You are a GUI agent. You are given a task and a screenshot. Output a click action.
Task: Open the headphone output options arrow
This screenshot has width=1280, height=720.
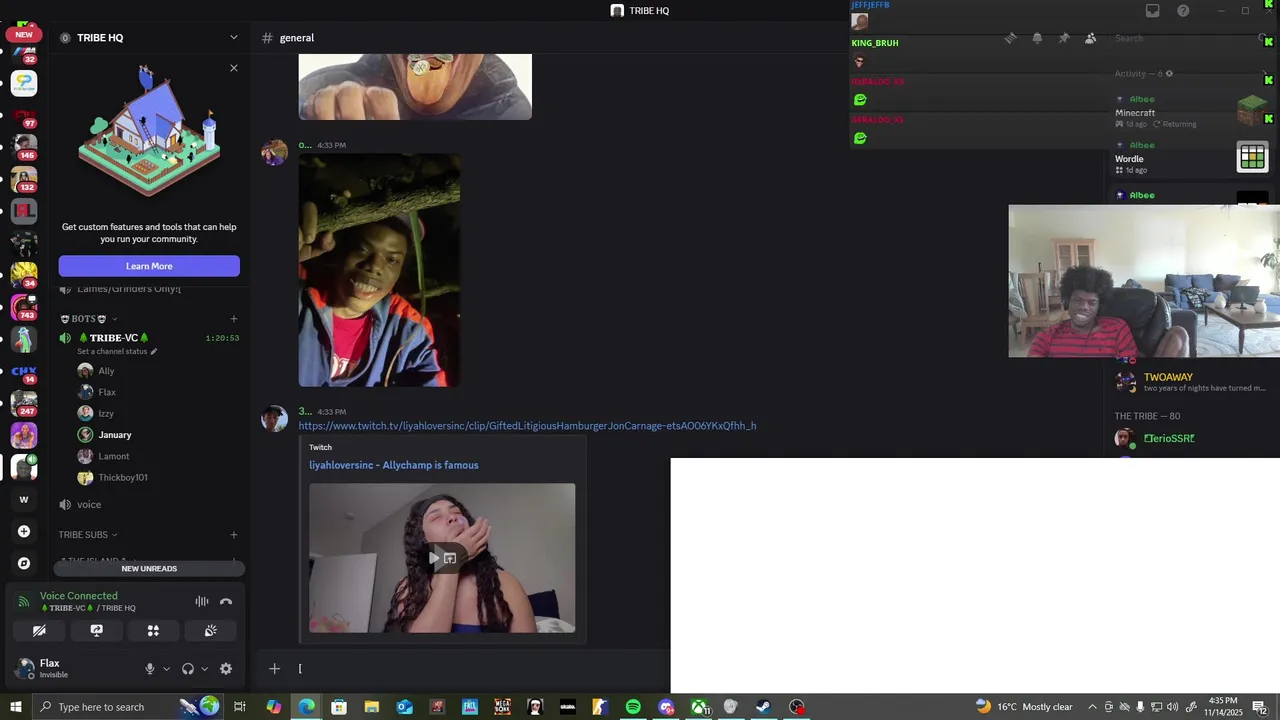point(204,669)
